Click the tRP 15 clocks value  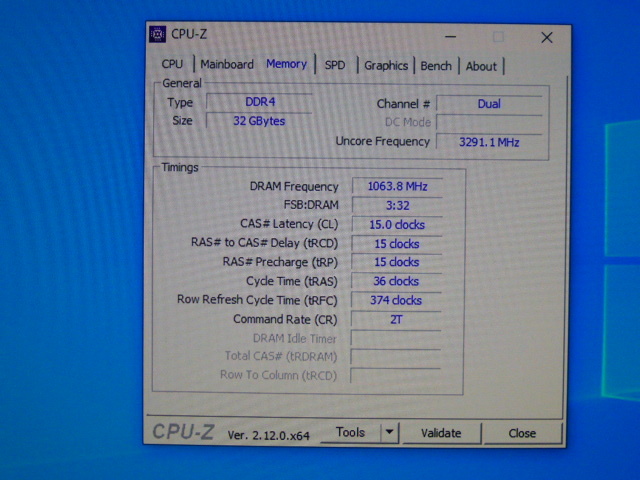click(x=396, y=262)
